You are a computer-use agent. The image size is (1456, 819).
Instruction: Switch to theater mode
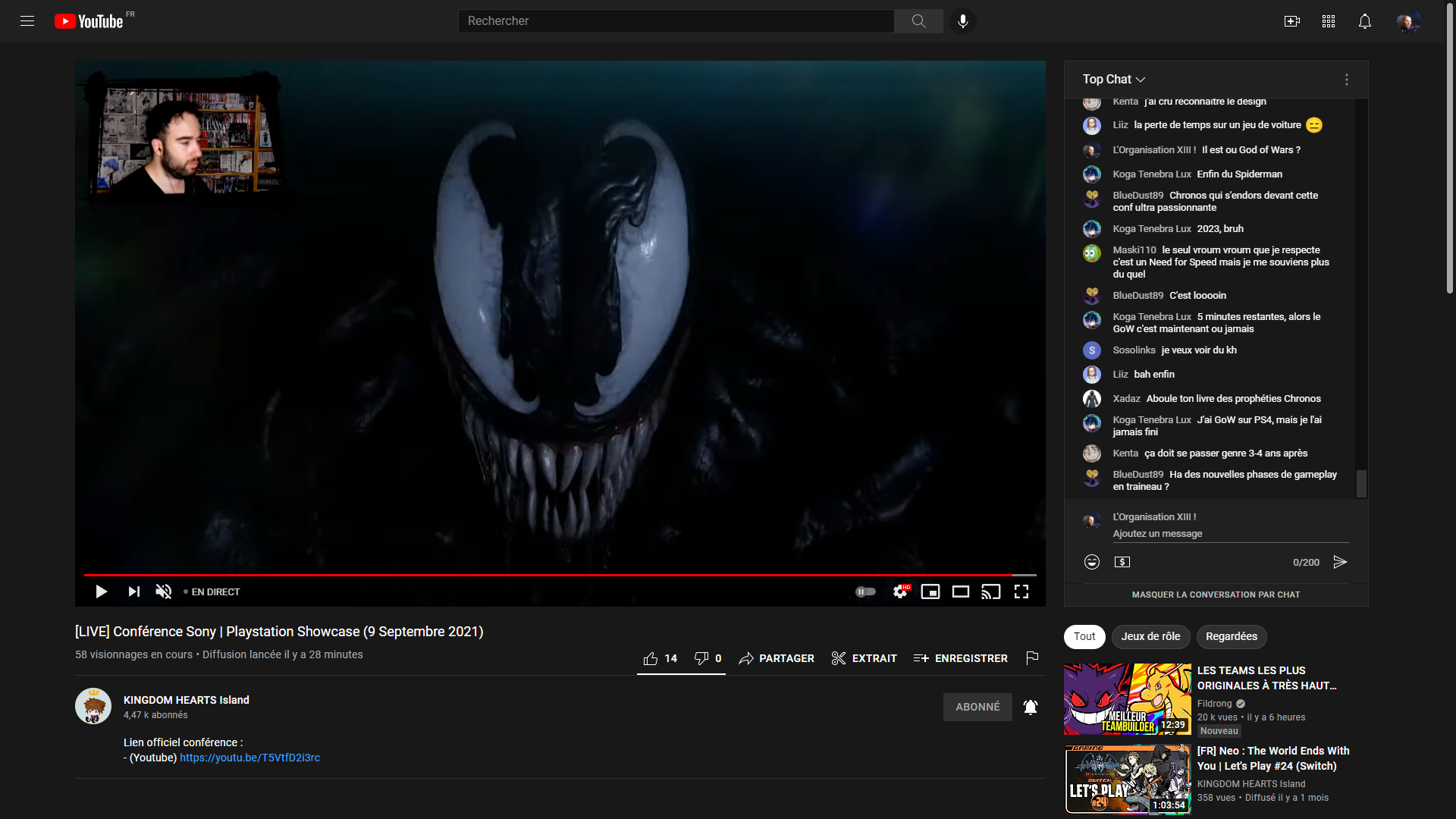coord(961,591)
